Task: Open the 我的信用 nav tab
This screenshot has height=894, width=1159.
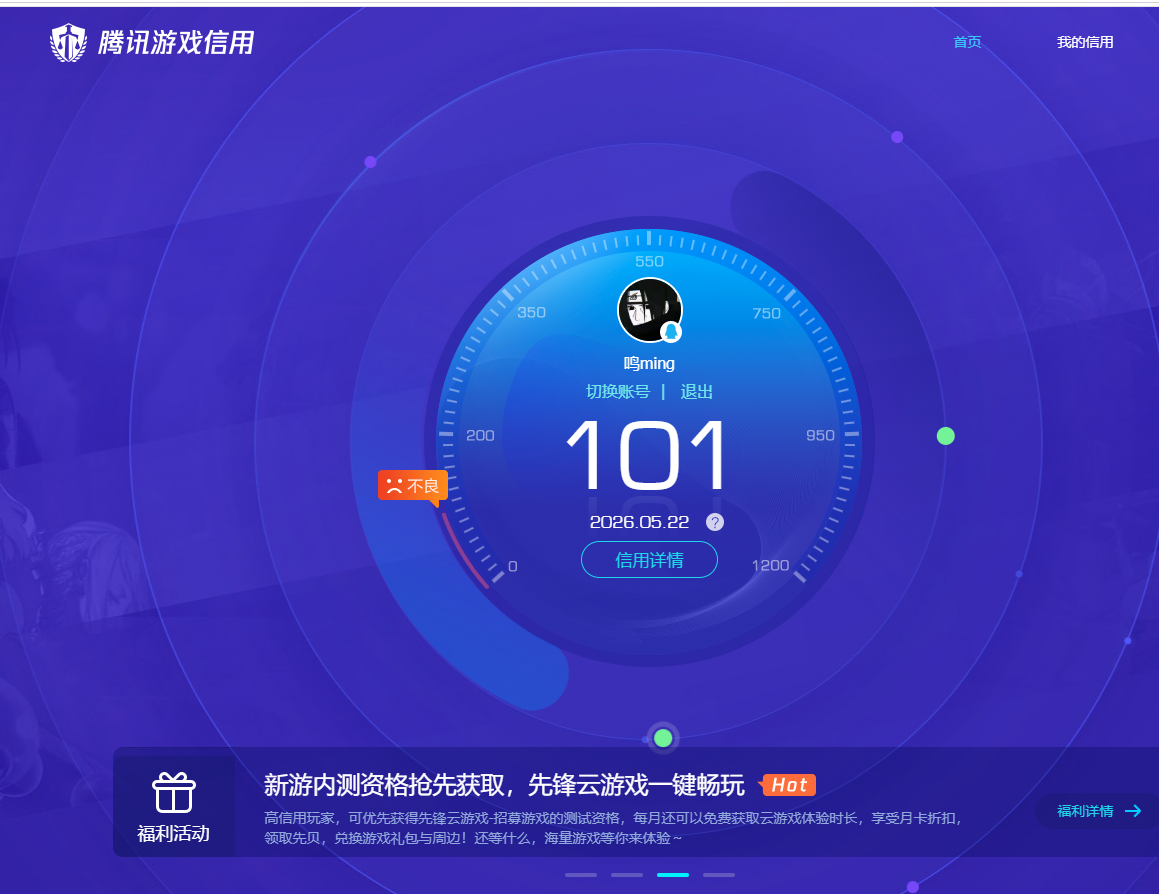Action: point(1084,42)
